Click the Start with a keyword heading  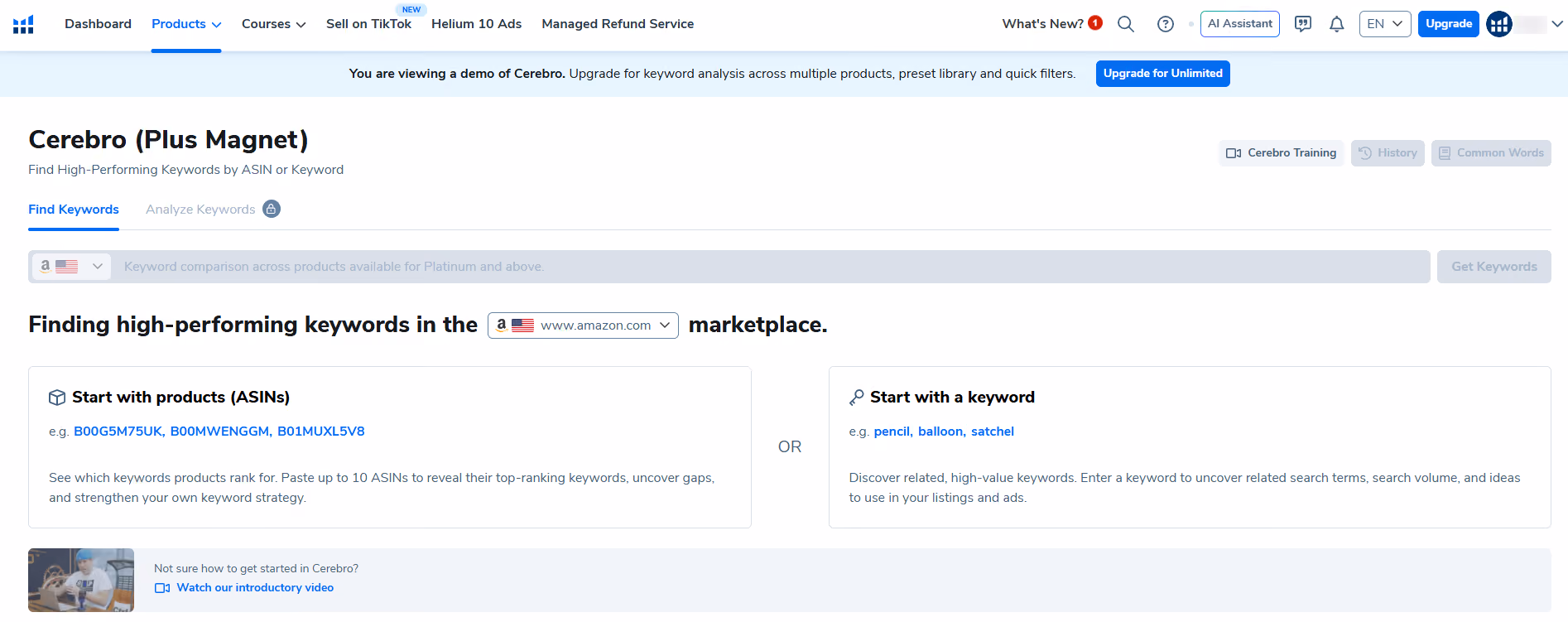click(x=952, y=398)
